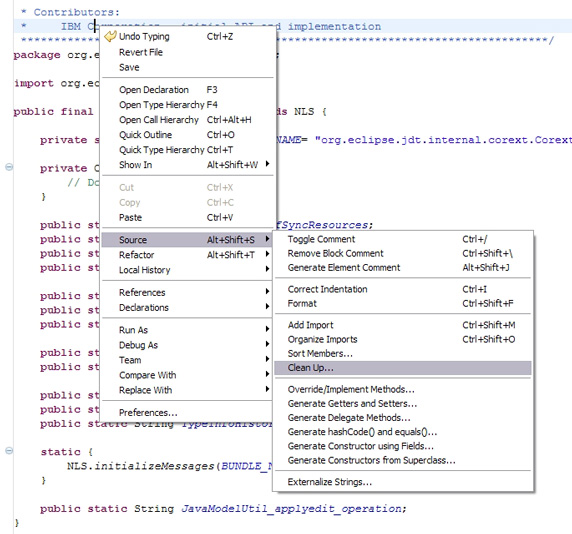Click the Undo Typing arrow icon
572x534 pixels.
pos(110,36)
